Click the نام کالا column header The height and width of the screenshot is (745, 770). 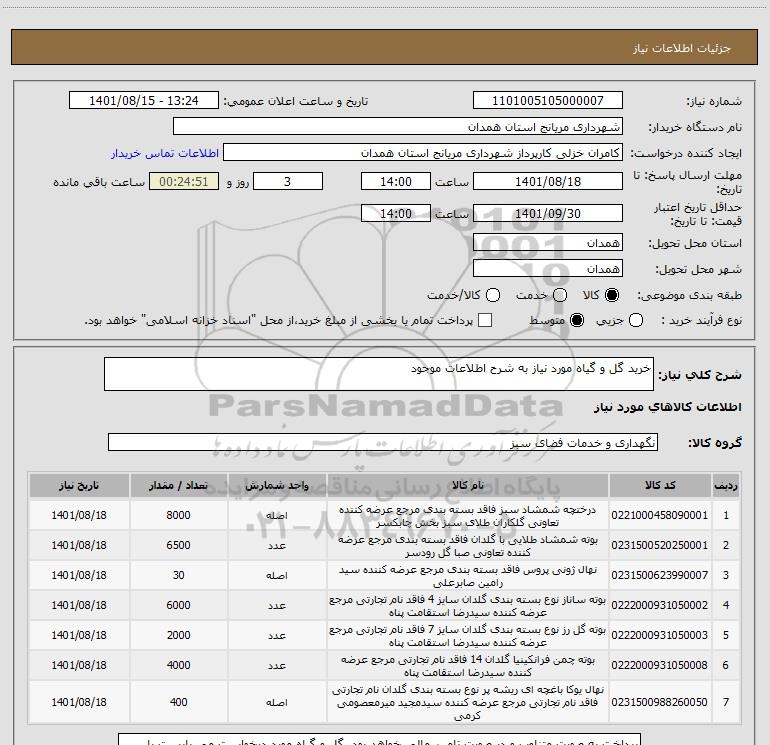click(x=468, y=485)
